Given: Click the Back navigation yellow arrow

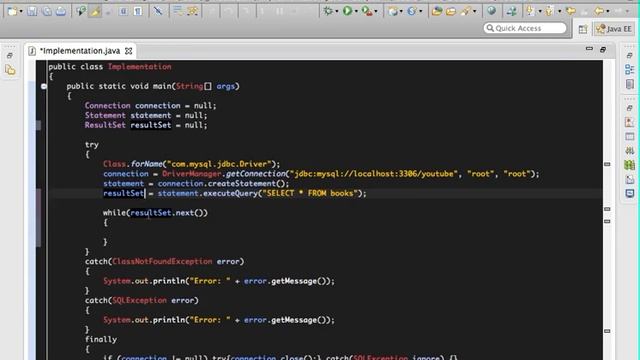Looking at the screenshot, I should pyautogui.click(x=599, y=11).
